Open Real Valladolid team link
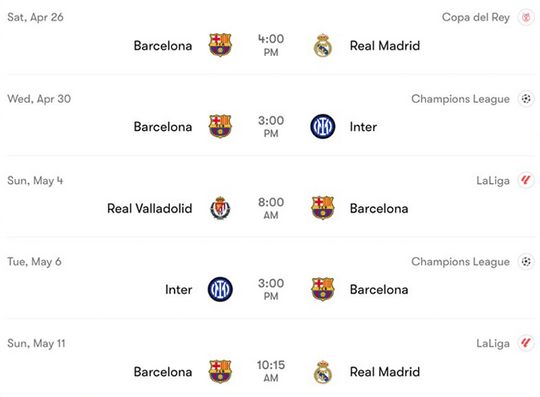 149,208
